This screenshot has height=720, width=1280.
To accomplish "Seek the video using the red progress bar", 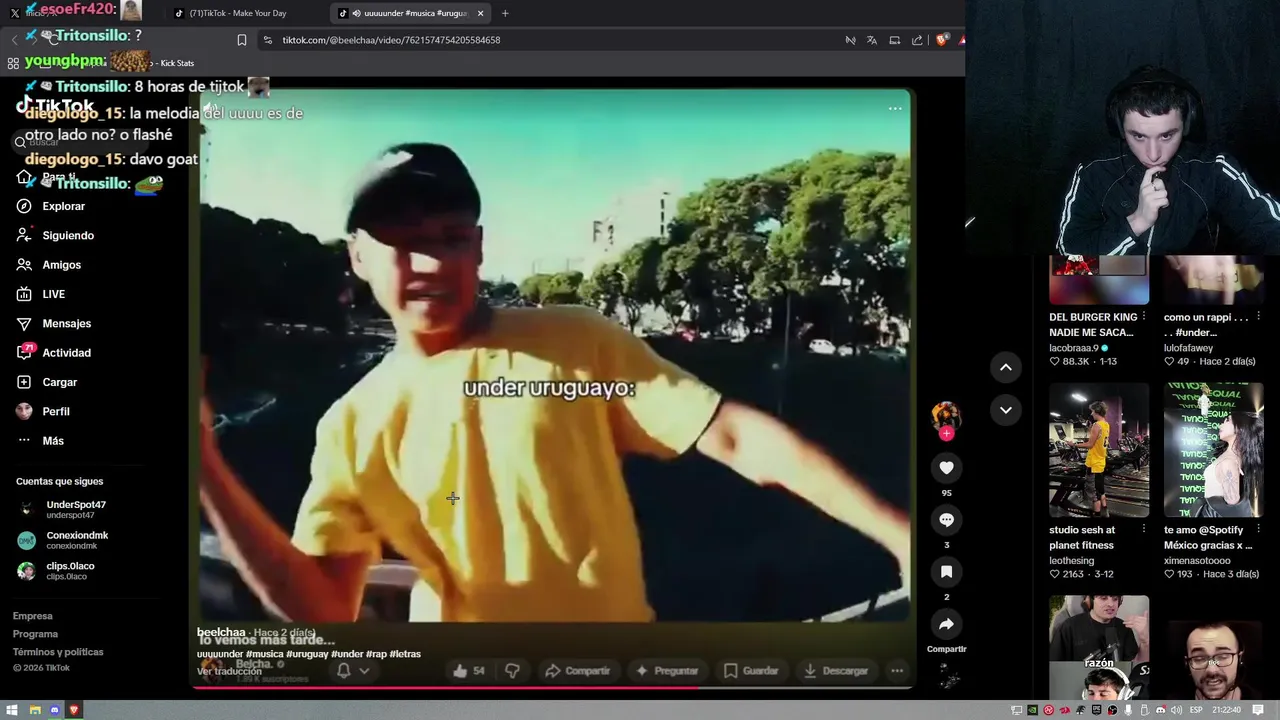I will (x=551, y=688).
